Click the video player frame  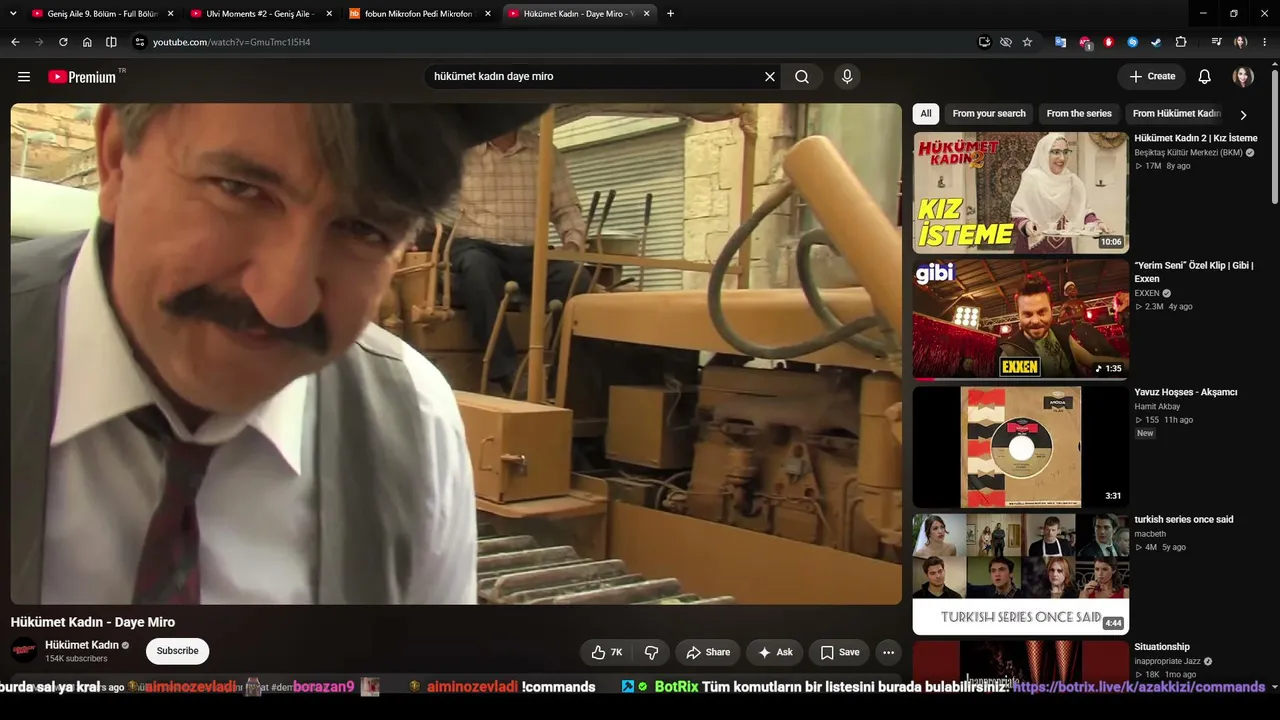tap(456, 354)
